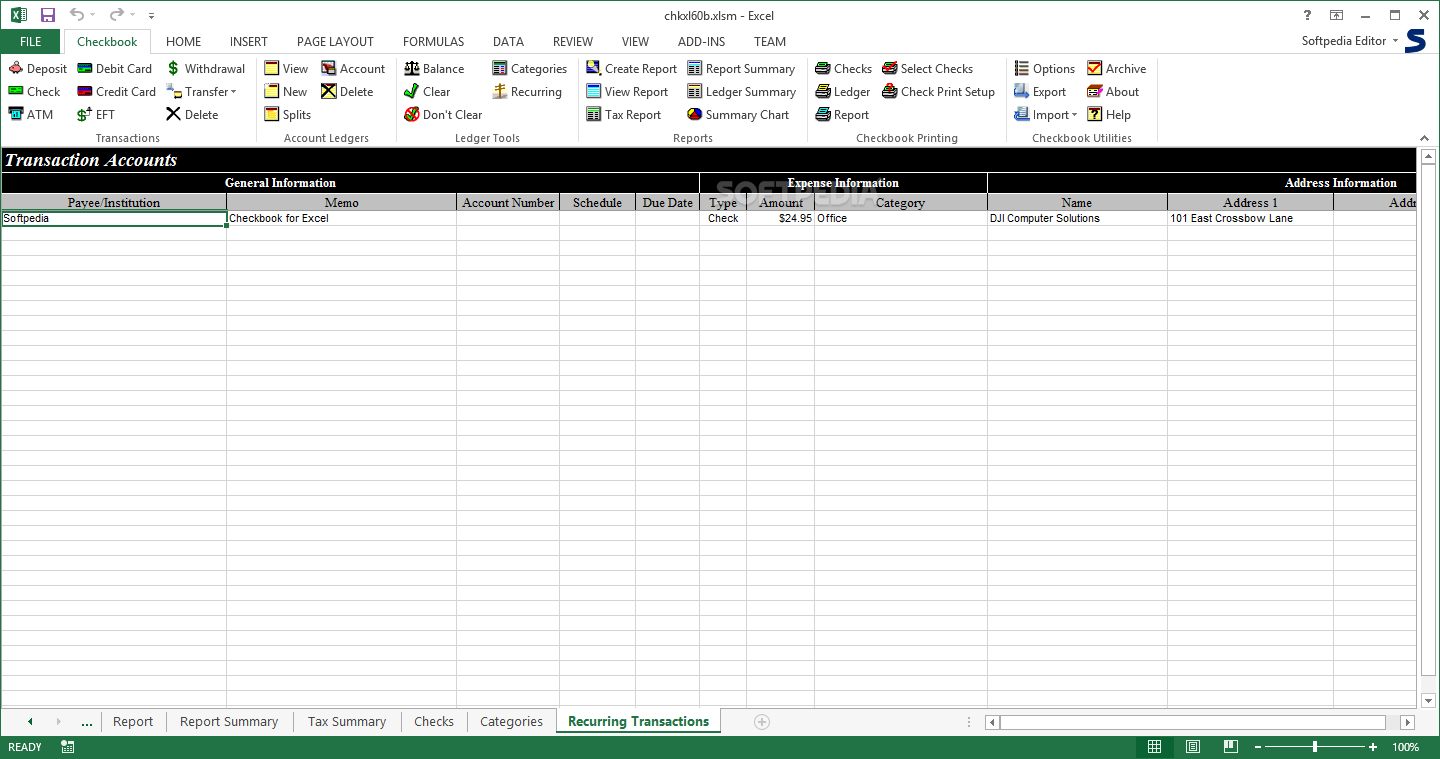The width and height of the screenshot is (1440, 759).
Task: Zoom out with minus button
Action: coord(1259,747)
